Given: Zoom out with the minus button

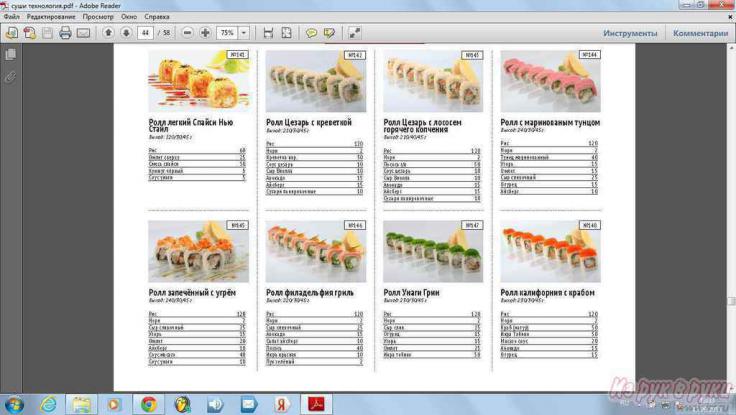Looking at the screenshot, I should coord(188,33).
